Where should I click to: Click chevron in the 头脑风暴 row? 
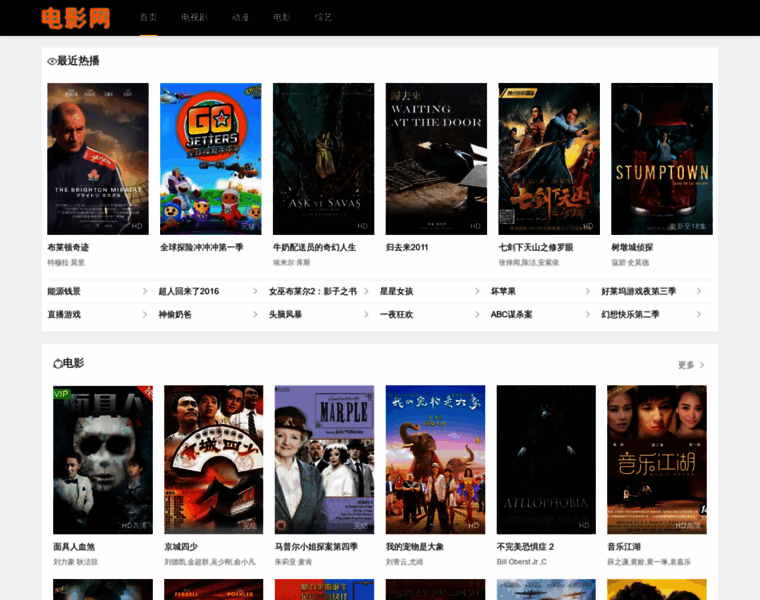pos(366,315)
